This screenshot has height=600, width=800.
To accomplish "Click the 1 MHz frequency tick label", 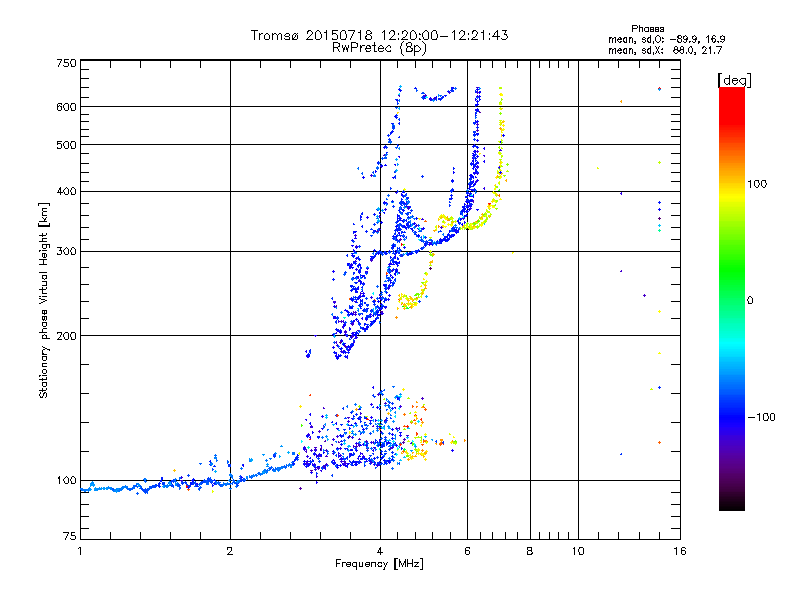I will (80, 551).
